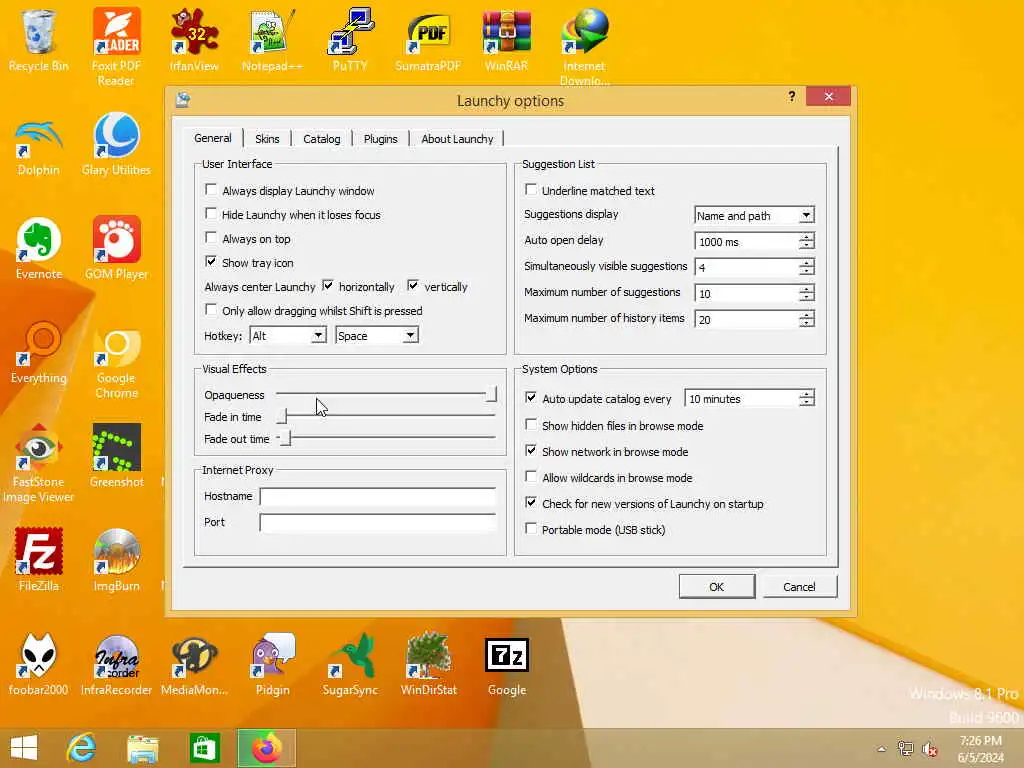Select the ImgBurn desktop icon
The width and height of the screenshot is (1024, 768).
116,559
